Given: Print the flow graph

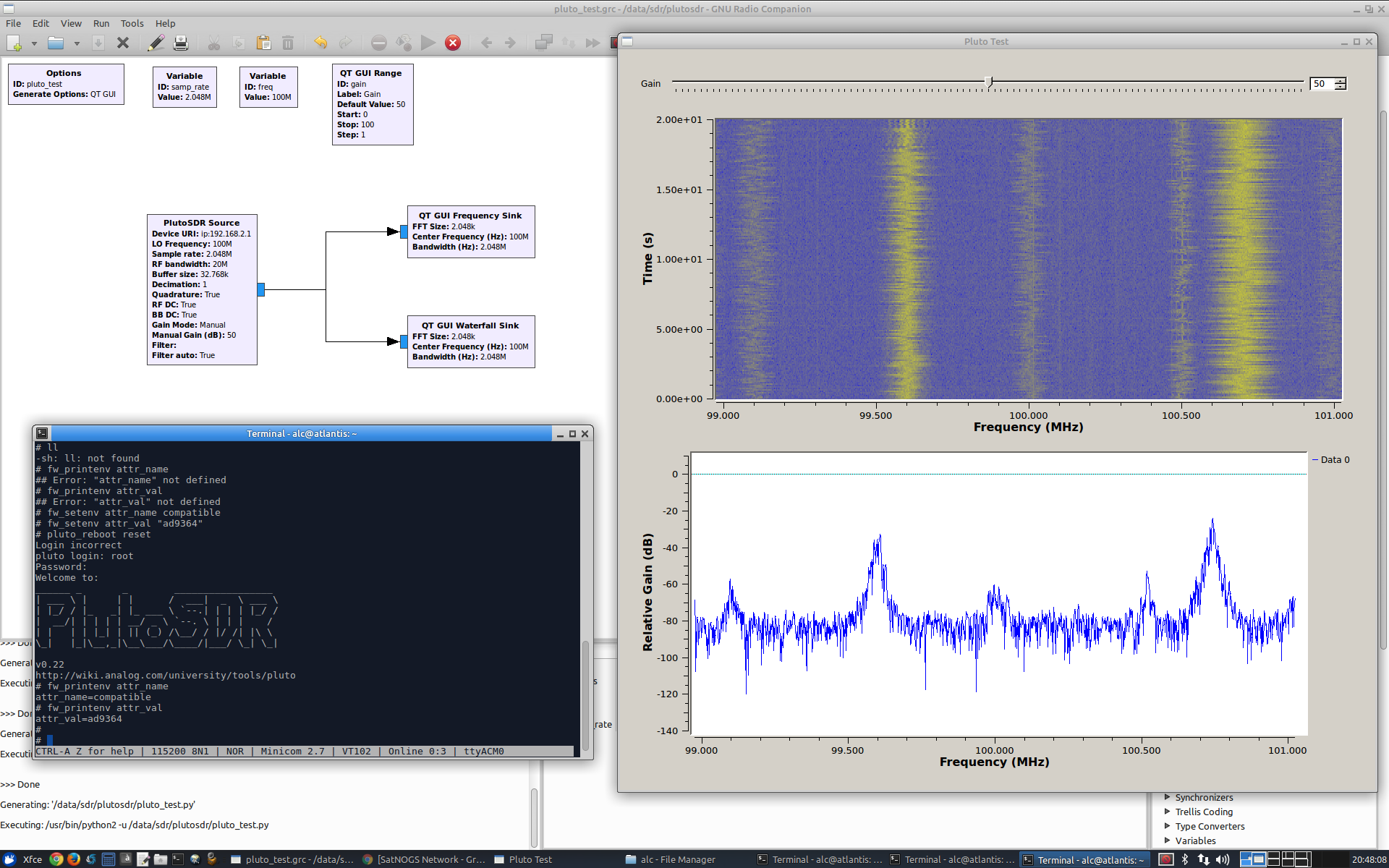Looking at the screenshot, I should 181,43.
